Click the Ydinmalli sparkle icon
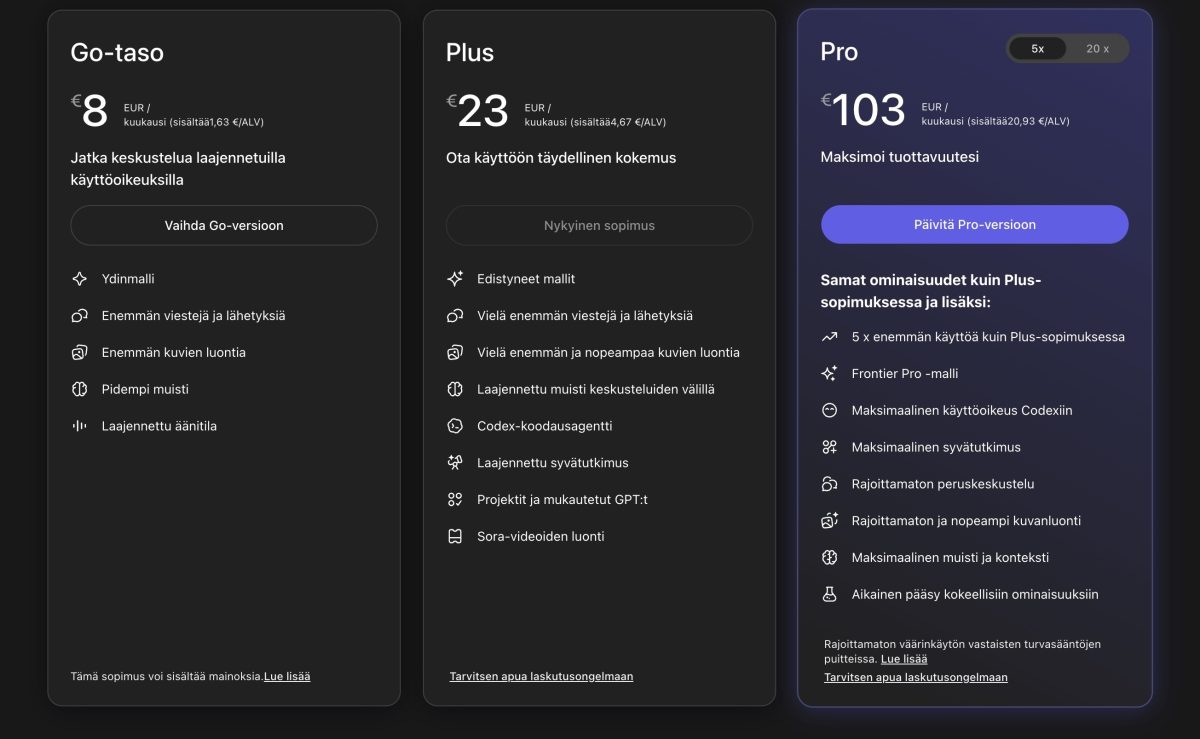Viewport: 1200px width, 739px height. (81, 278)
